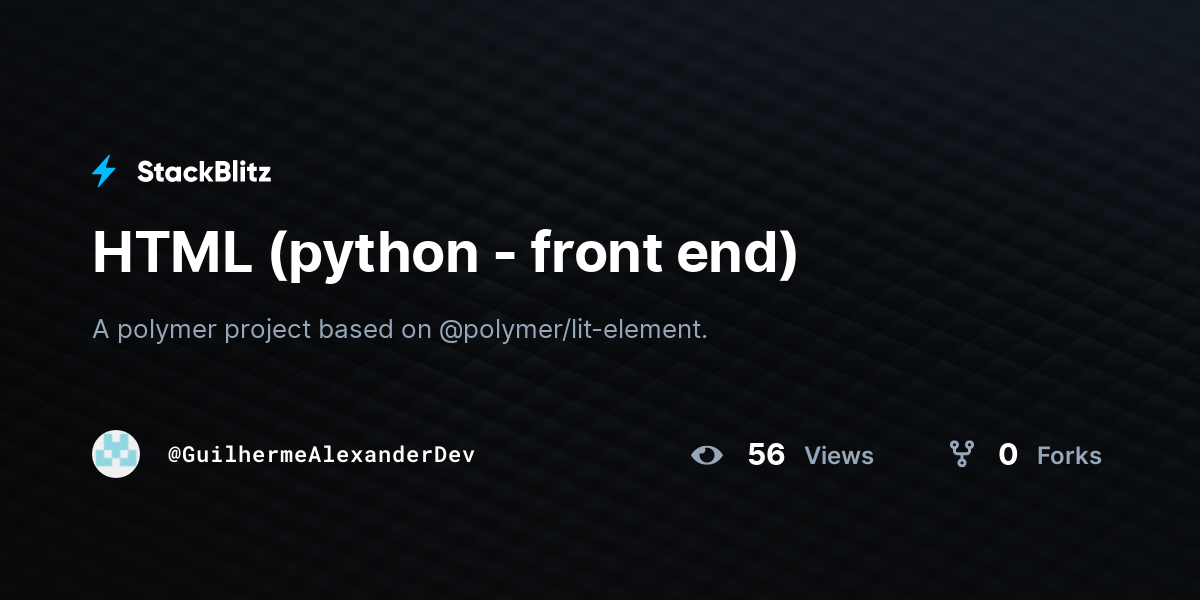The height and width of the screenshot is (600, 1200).
Task: Click "based on" in the description
Action: (375, 329)
